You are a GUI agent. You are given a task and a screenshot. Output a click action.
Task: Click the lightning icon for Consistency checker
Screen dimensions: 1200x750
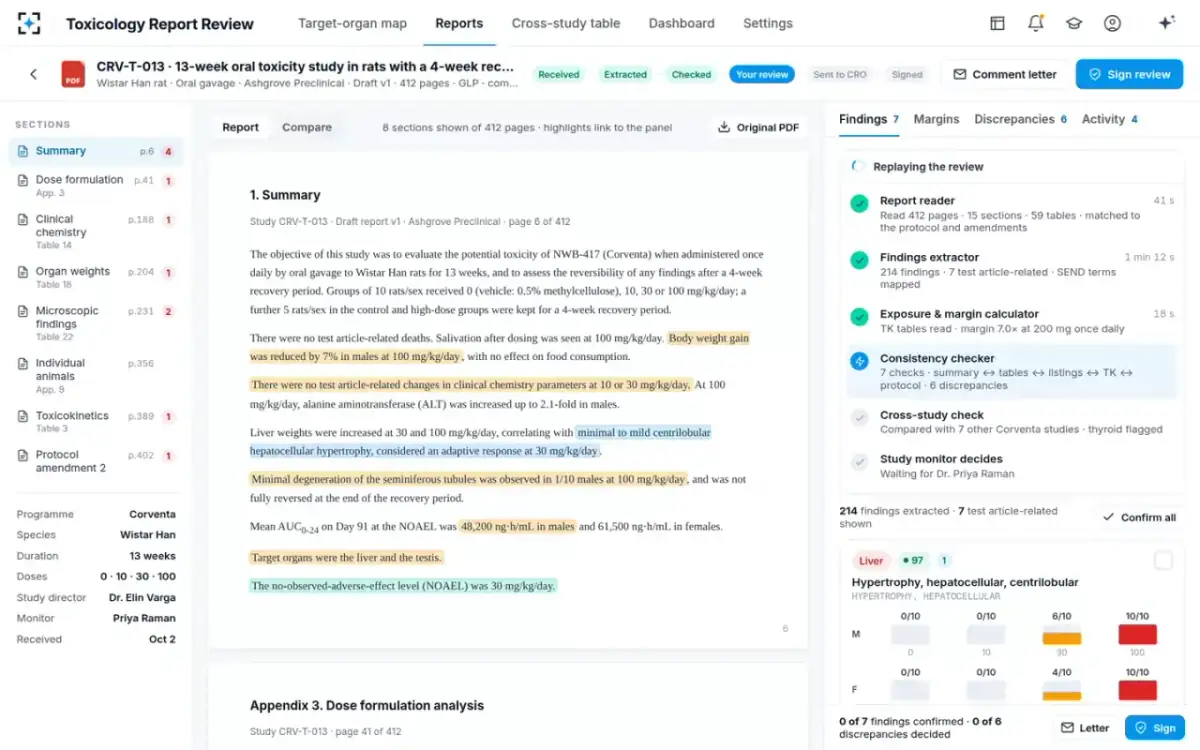859,360
